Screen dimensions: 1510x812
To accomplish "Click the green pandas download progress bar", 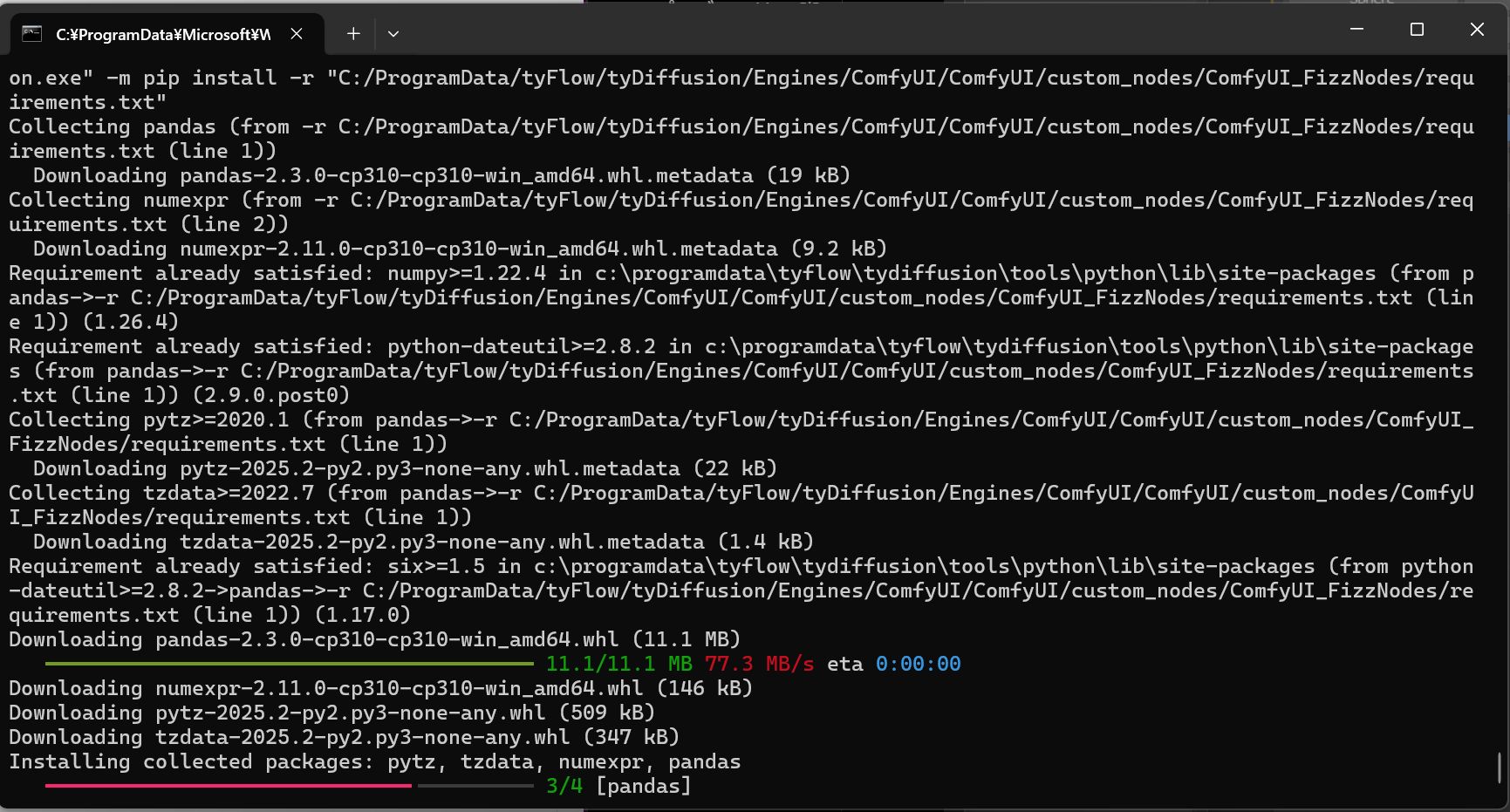I will pyautogui.click(x=289, y=664).
